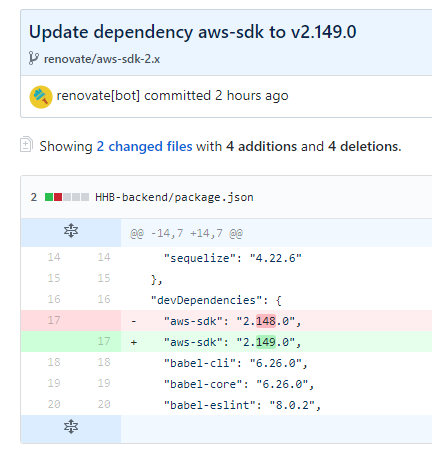Click the red deletions diffstat block
432x453 pixels.
point(58,197)
